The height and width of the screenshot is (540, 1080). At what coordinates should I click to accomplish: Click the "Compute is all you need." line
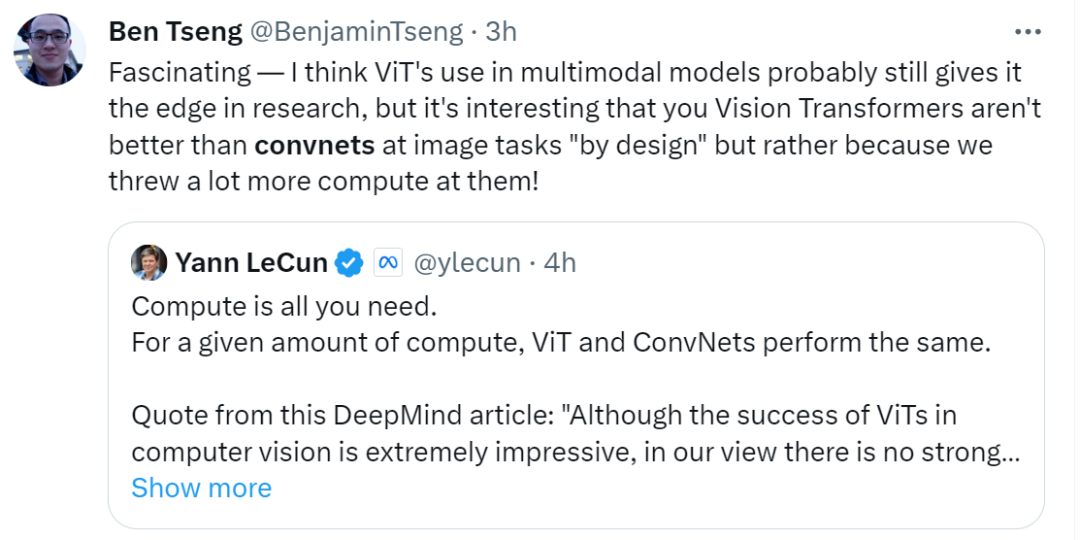[x=284, y=303]
